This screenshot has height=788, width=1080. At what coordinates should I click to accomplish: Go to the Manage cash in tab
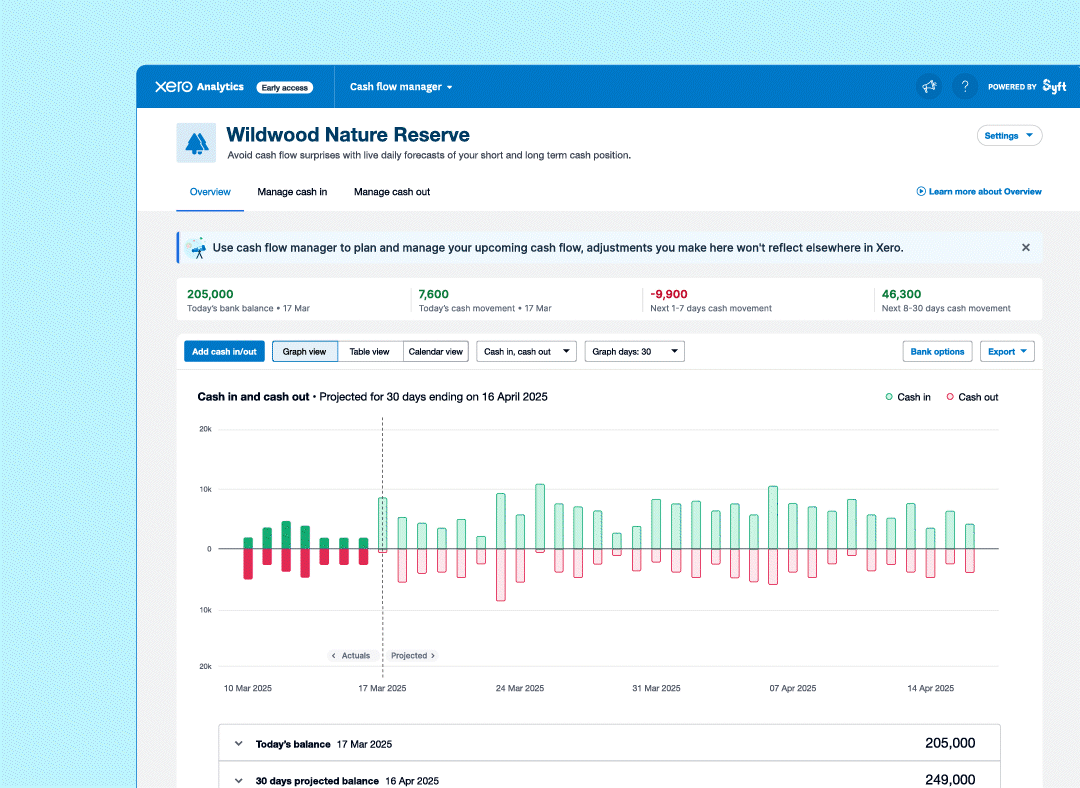(x=292, y=192)
